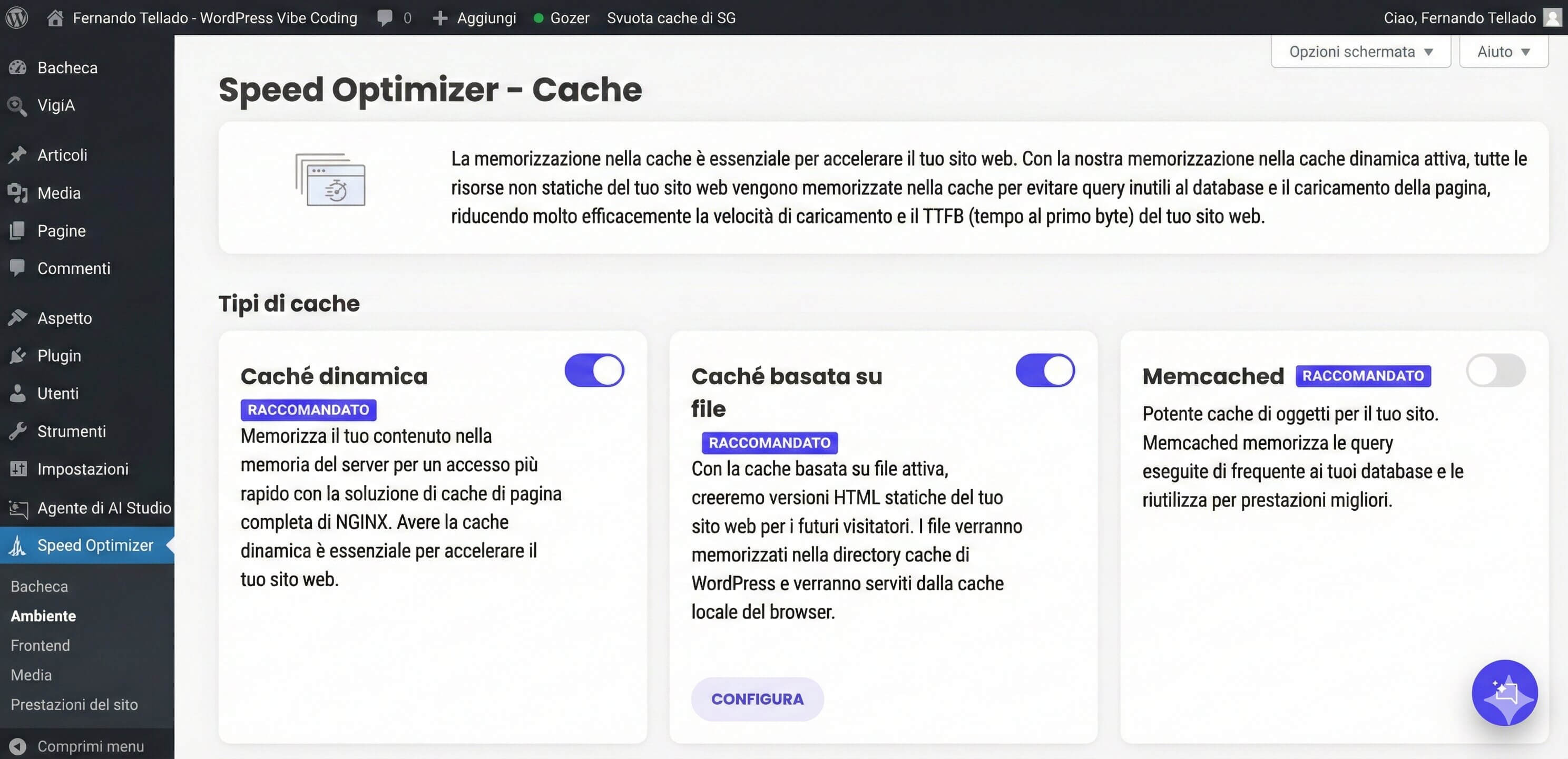
Task: Open Media via its sidebar icon
Action: pyautogui.click(x=16, y=192)
